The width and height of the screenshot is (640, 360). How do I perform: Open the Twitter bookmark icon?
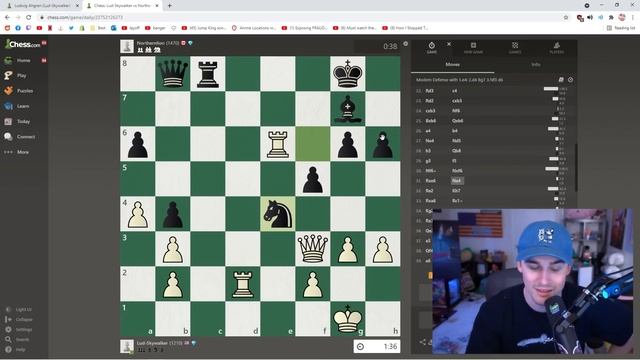71,28
